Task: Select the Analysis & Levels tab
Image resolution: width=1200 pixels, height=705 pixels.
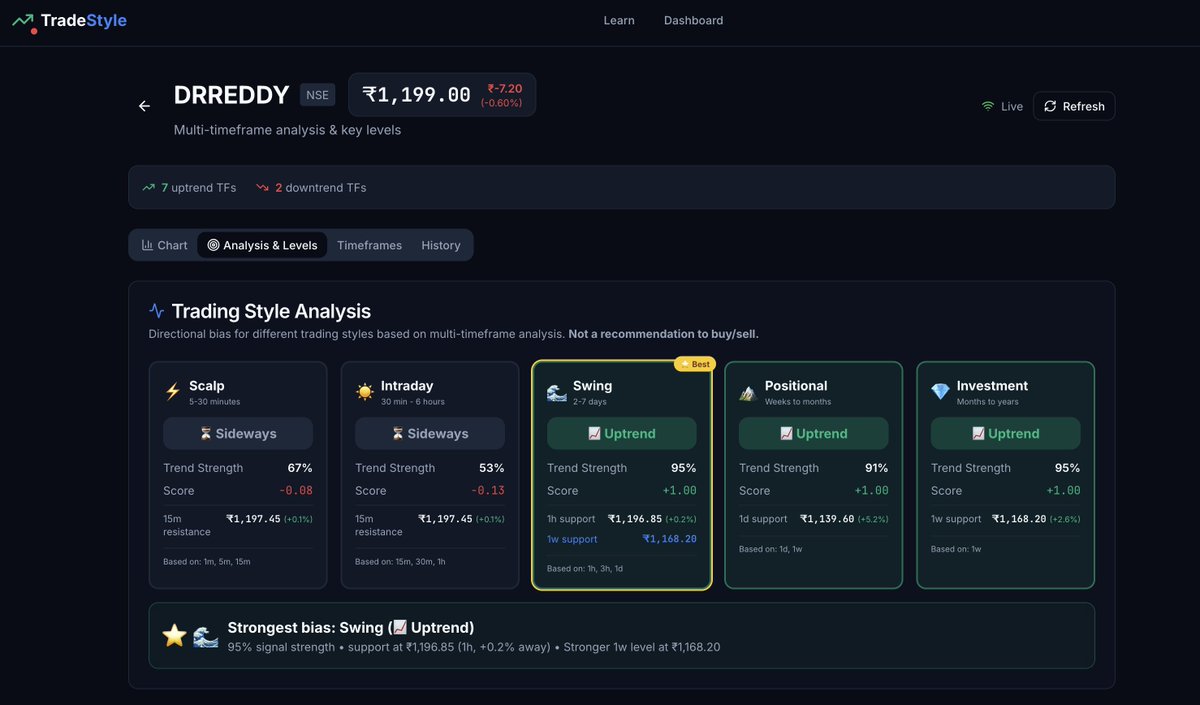Action: tap(262, 245)
